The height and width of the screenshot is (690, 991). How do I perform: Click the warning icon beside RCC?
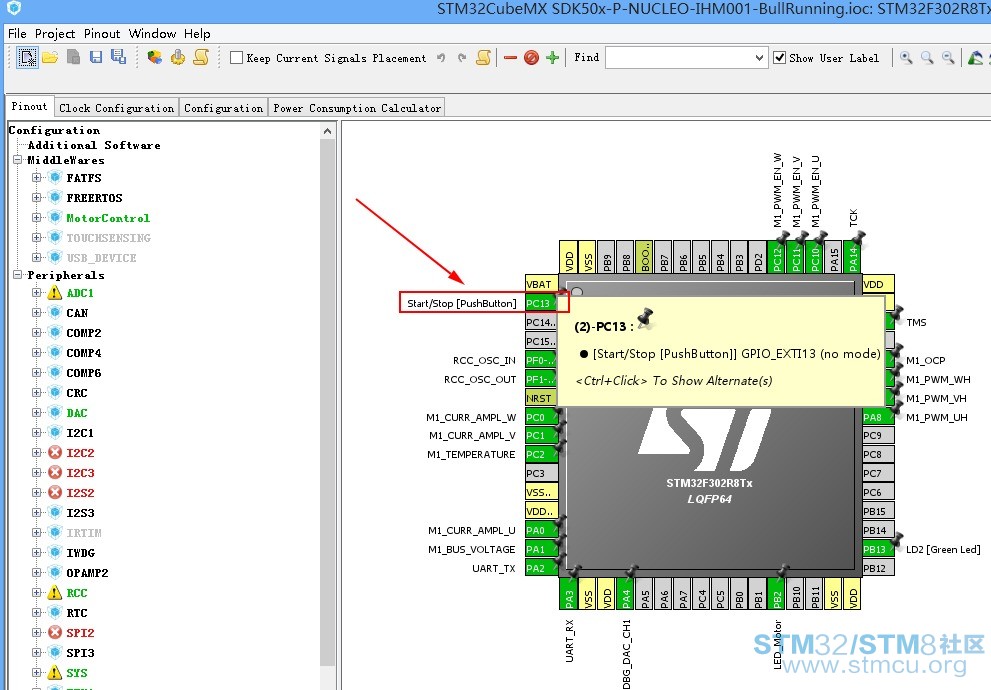coord(55,593)
